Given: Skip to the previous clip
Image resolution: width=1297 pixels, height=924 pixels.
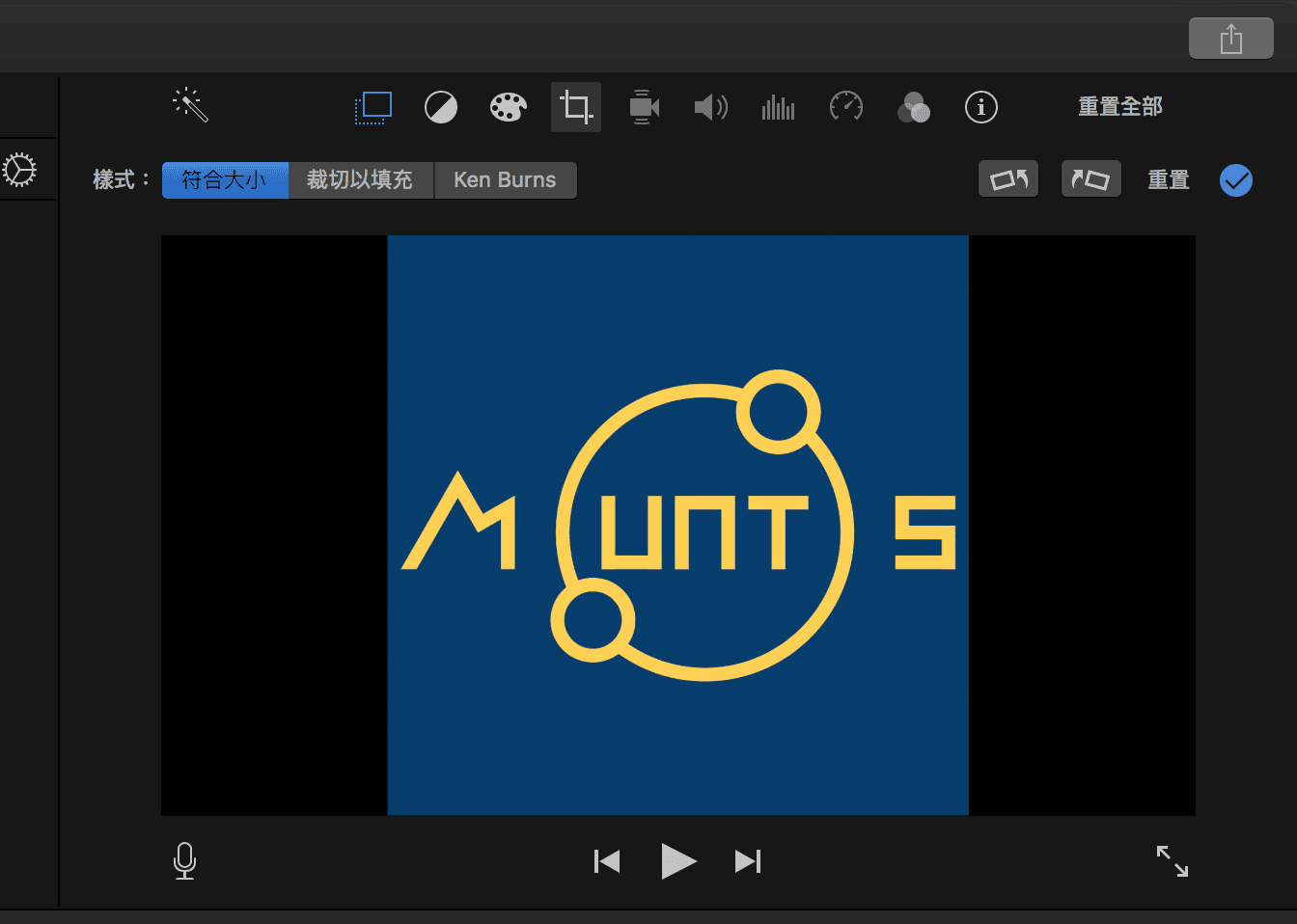Looking at the screenshot, I should tap(607, 861).
